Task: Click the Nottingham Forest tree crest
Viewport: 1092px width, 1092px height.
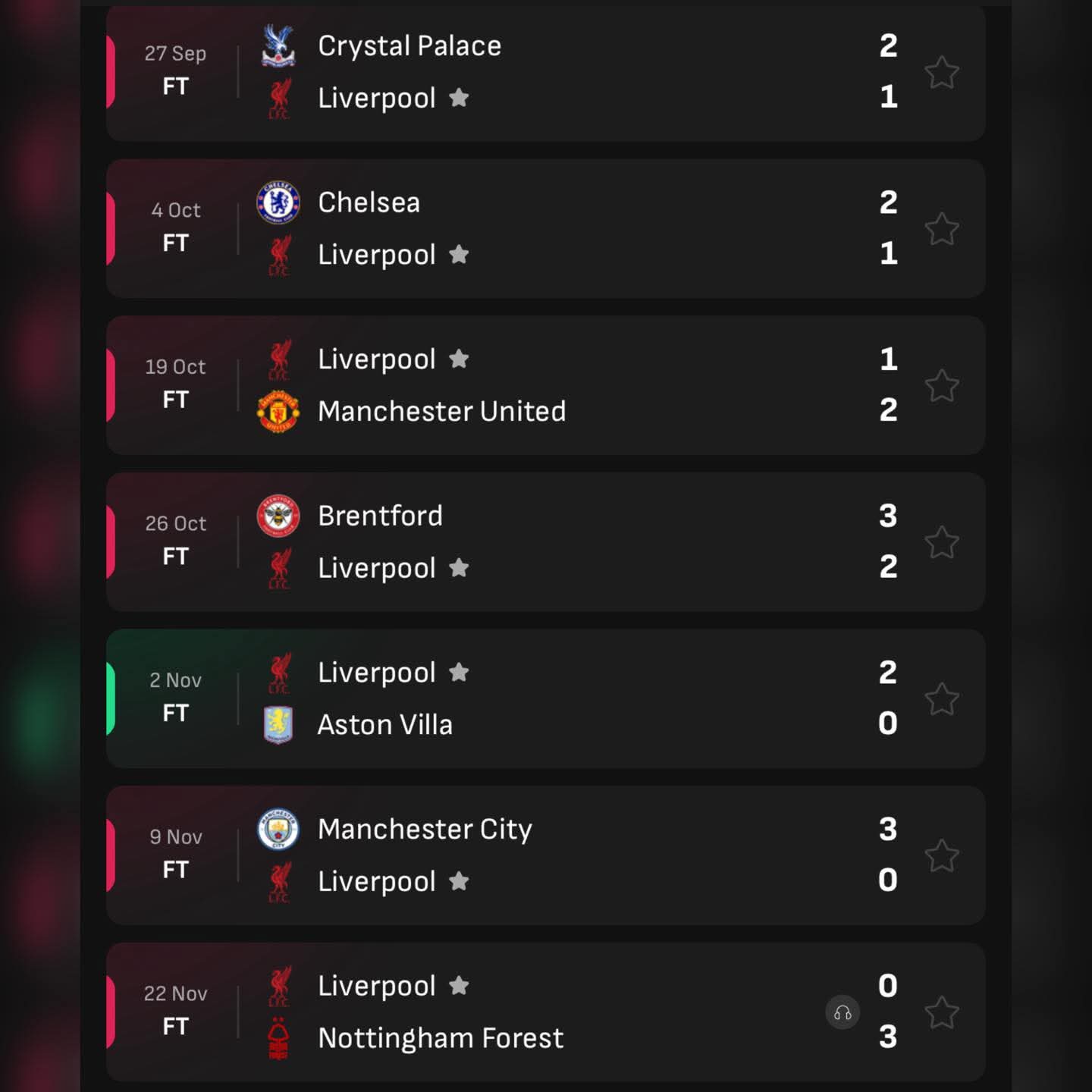Action: 278,1037
